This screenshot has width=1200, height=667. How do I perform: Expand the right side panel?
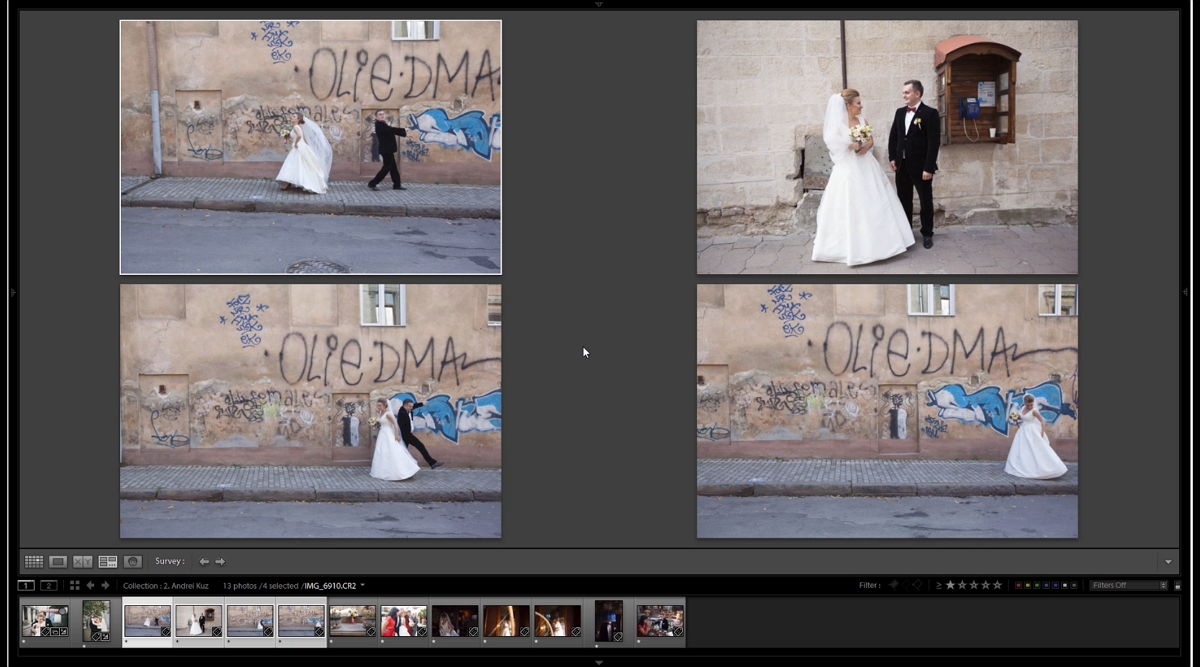click(1186, 292)
